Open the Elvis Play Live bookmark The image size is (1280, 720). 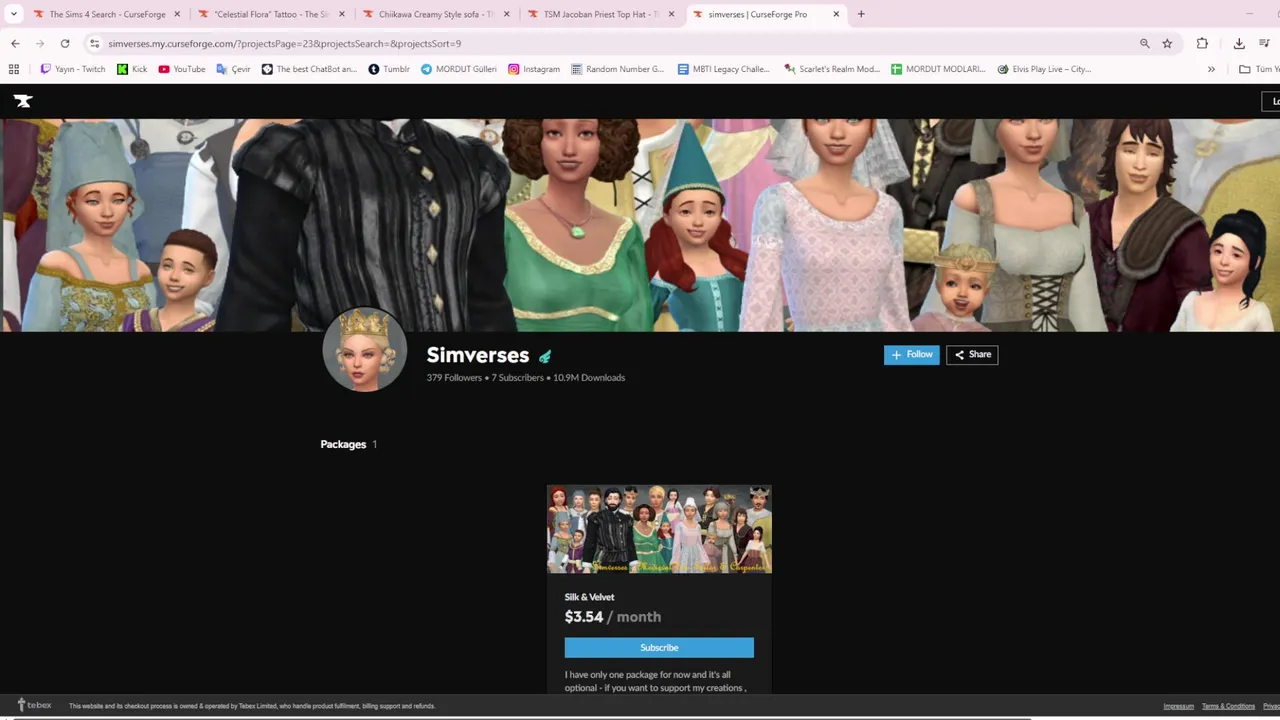click(x=1044, y=69)
